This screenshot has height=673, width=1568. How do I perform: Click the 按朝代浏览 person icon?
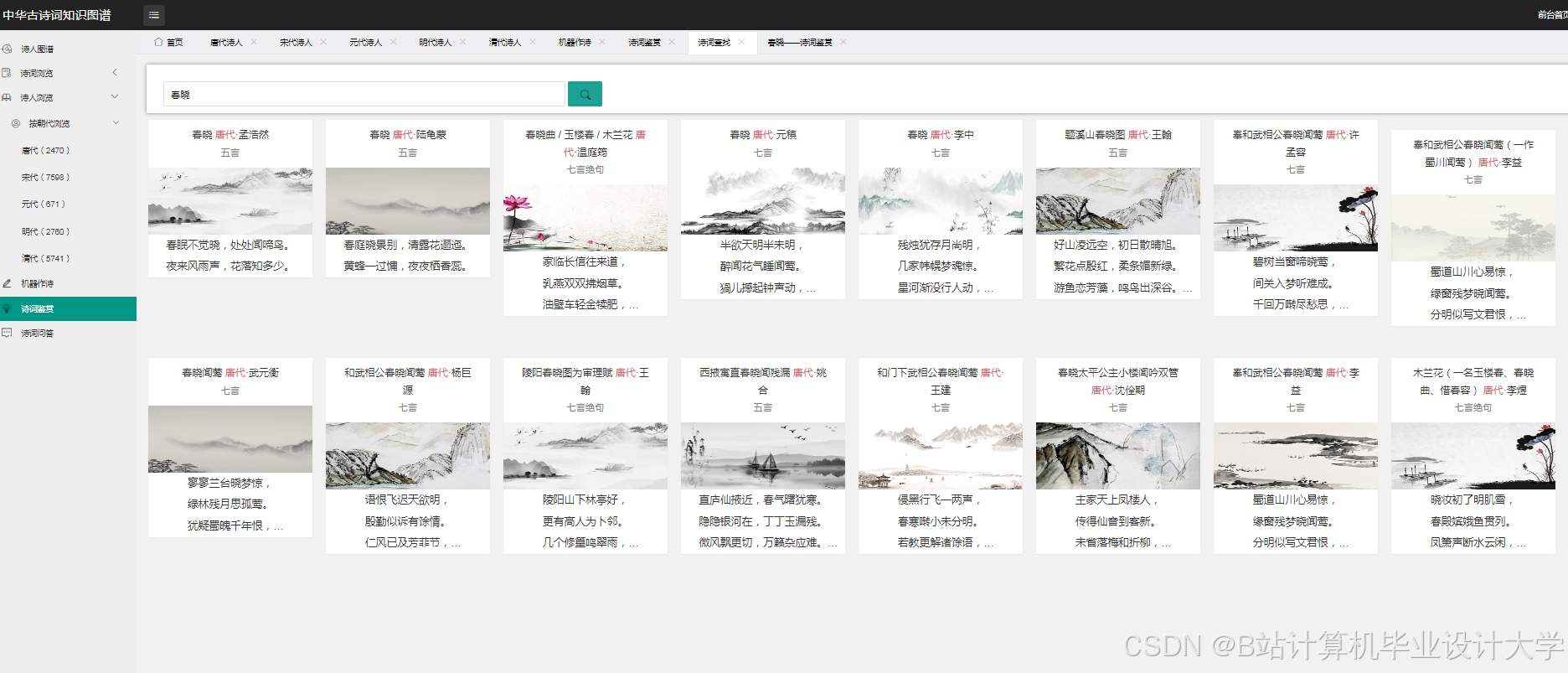(x=16, y=123)
